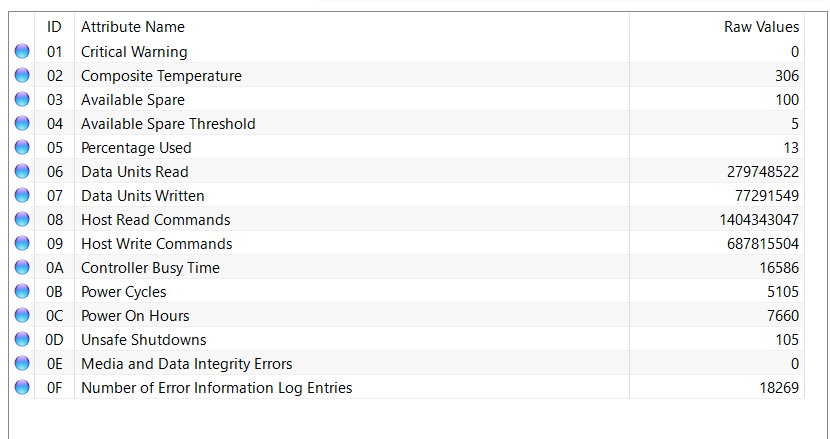
Task: Select the Host Write Commands attribute row
Action: point(407,244)
